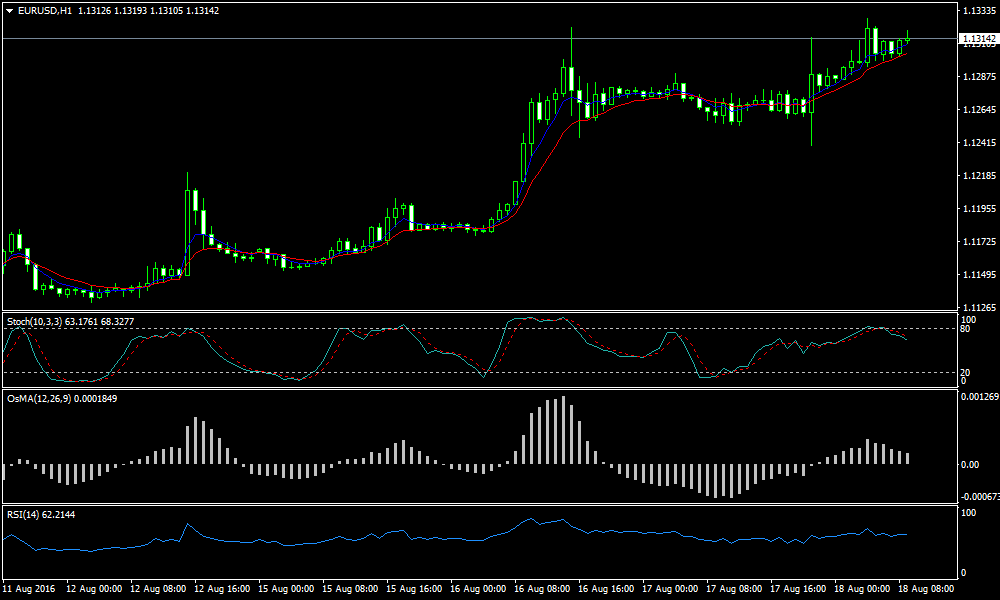Image resolution: width=1000 pixels, height=600 pixels.
Task: Click the RSI 100 scale label
Action: [967, 513]
